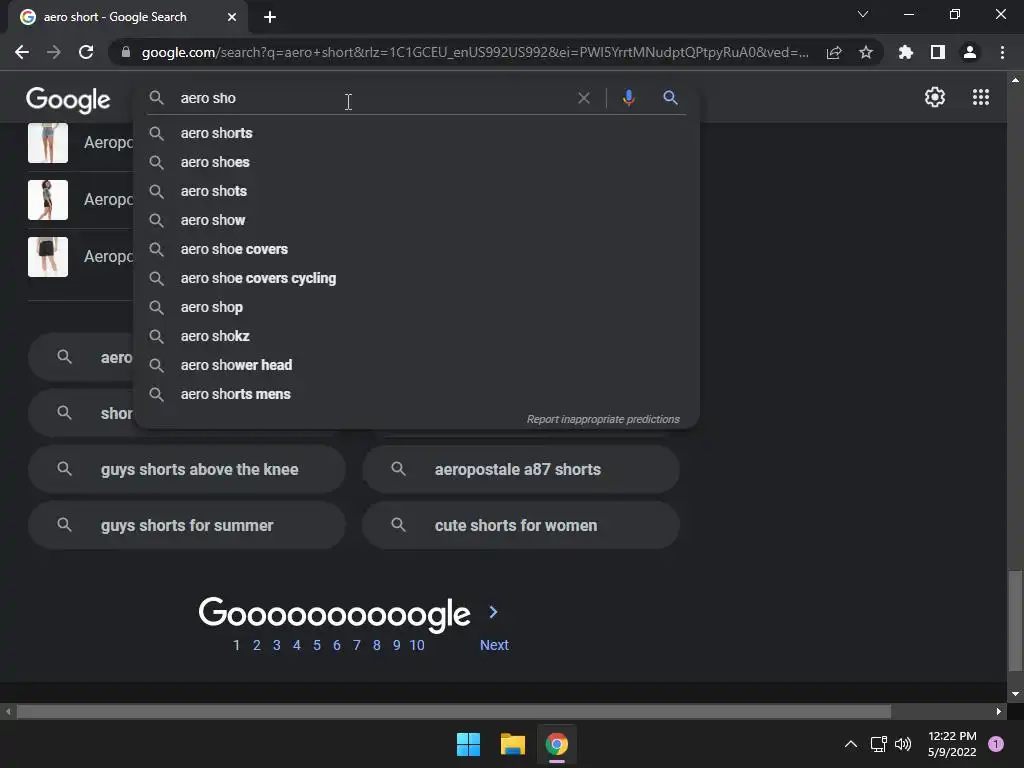This screenshot has height=768, width=1024.
Task: Go to results page 7
Action: point(357,645)
